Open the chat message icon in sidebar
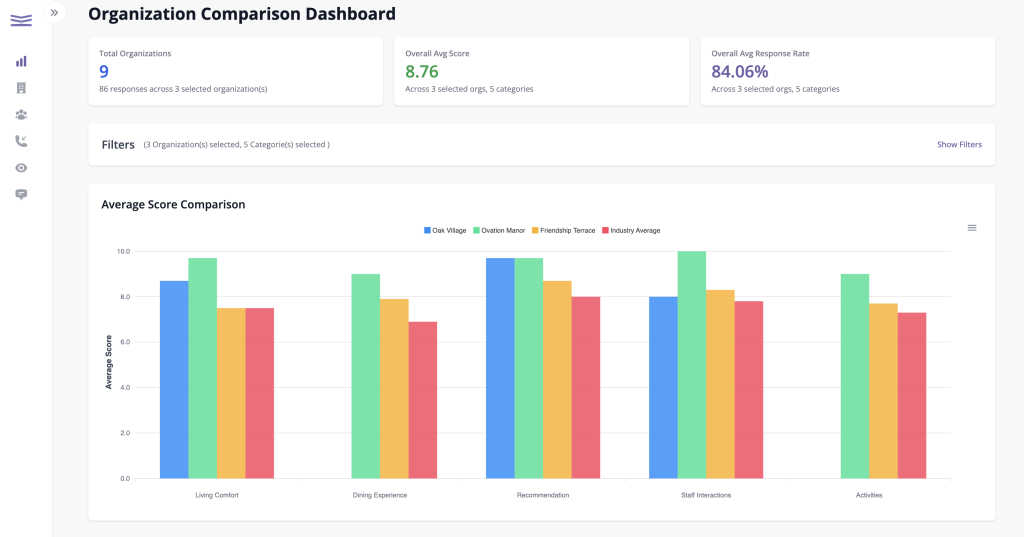Image resolution: width=1024 pixels, height=537 pixels. (21, 194)
